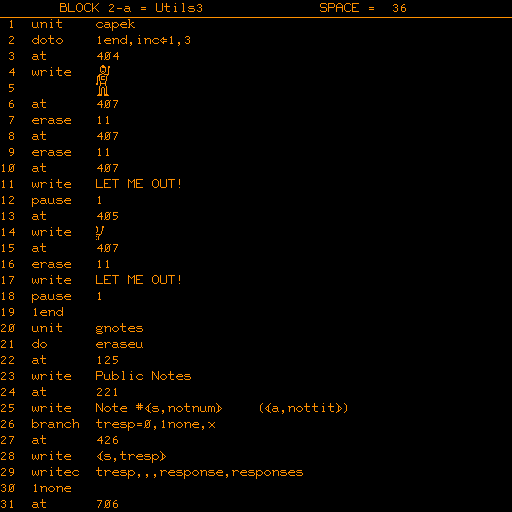512x512 pixels.
Task: Click Note # notnum write argument
Action: point(159,408)
